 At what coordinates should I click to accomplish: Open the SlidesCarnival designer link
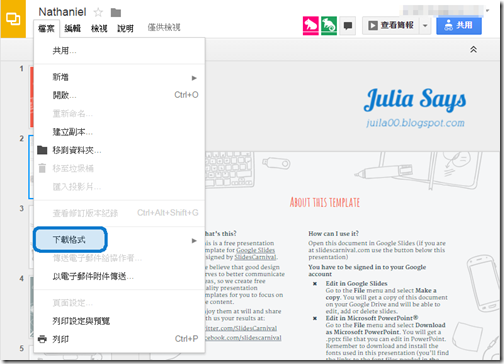[x=255, y=257]
